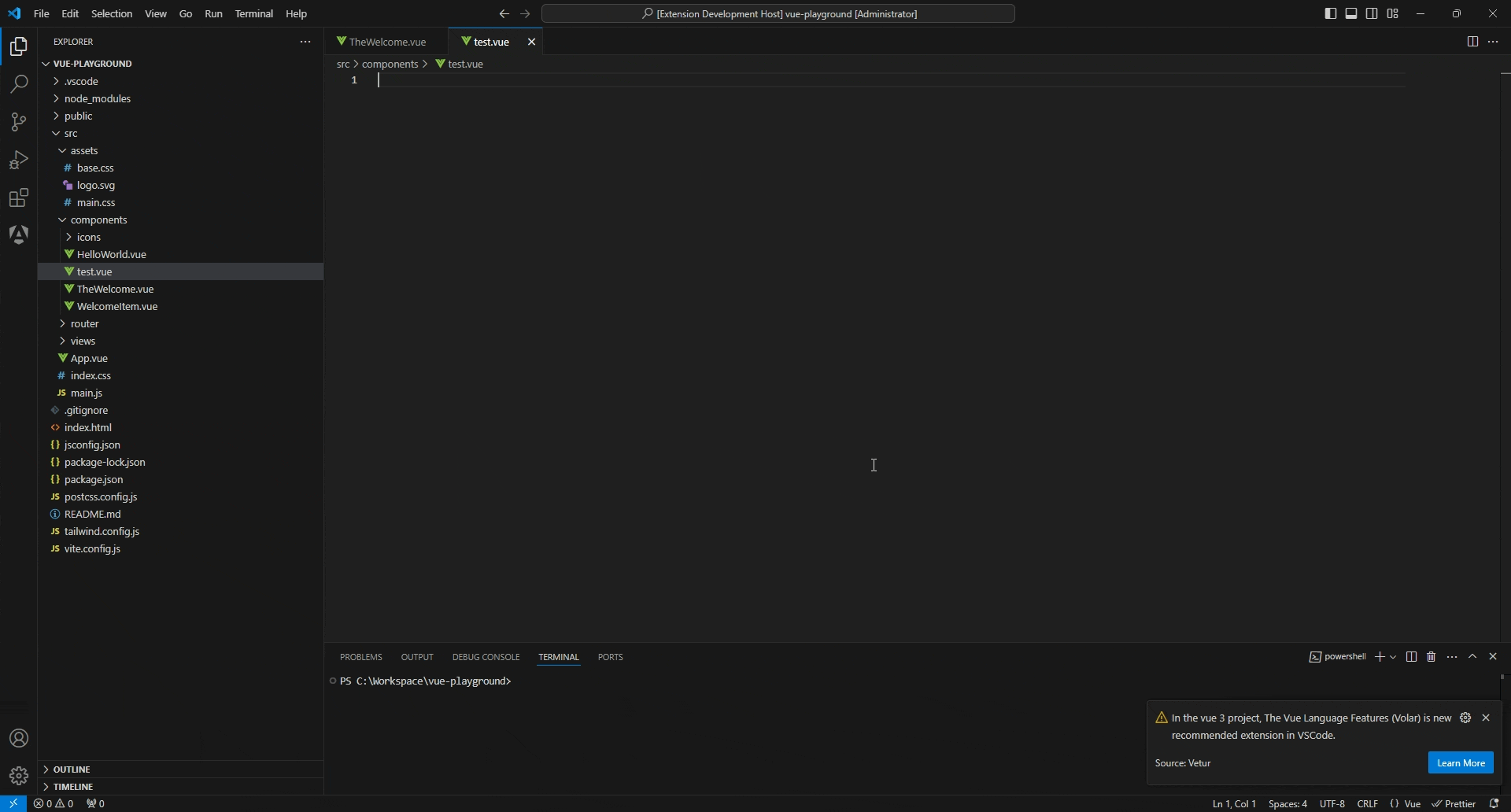This screenshot has height=812, width=1511.
Task: Close the test.vue editor tab
Action: [x=532, y=42]
